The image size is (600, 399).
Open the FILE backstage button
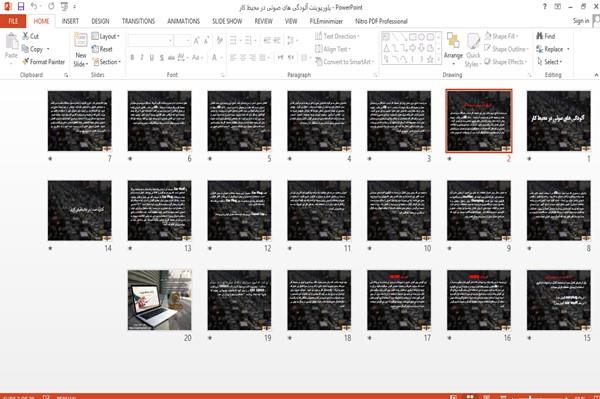pos(13,21)
